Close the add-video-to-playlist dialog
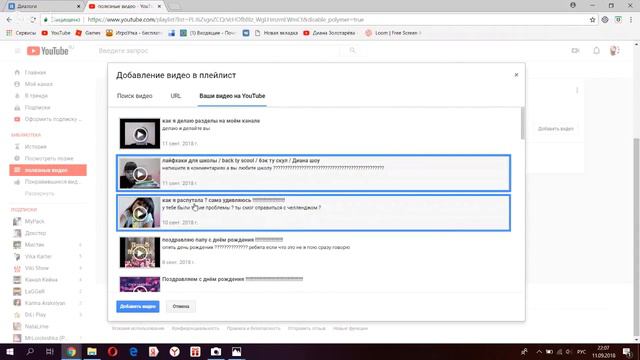Image resolution: width=640 pixels, height=360 pixels. [x=516, y=75]
